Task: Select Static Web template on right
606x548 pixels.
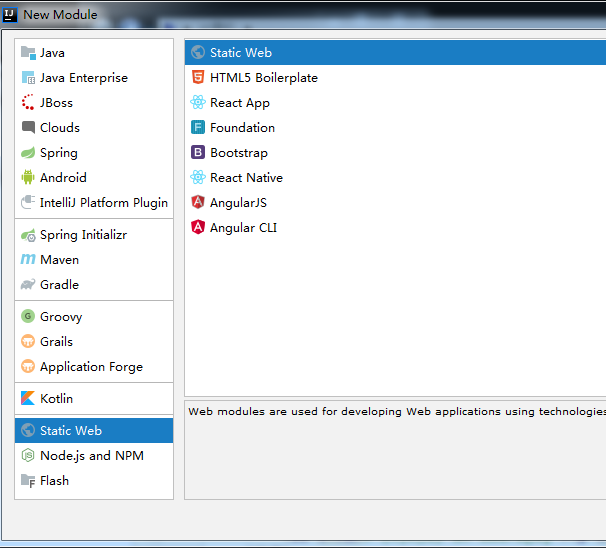Action: (395, 53)
